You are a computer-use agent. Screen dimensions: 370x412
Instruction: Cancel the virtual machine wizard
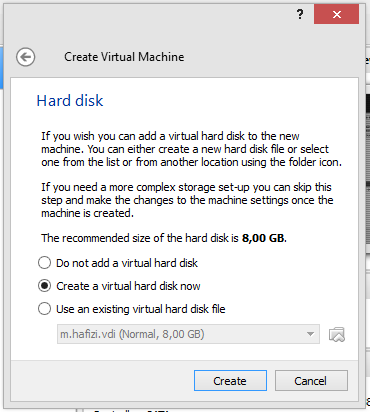point(311,380)
